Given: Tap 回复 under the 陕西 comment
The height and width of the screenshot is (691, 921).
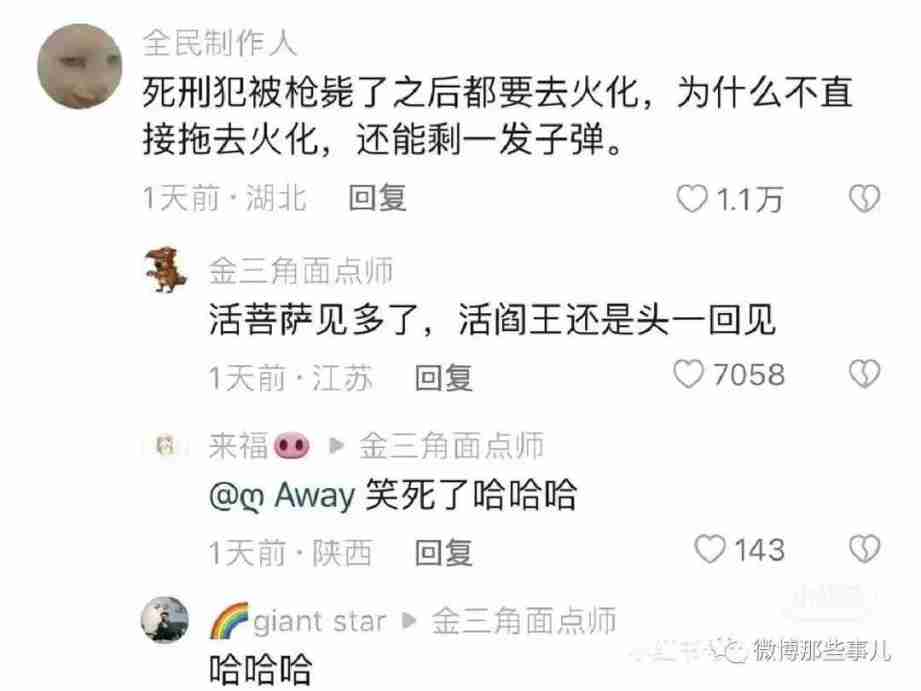Looking at the screenshot, I should 443,552.
